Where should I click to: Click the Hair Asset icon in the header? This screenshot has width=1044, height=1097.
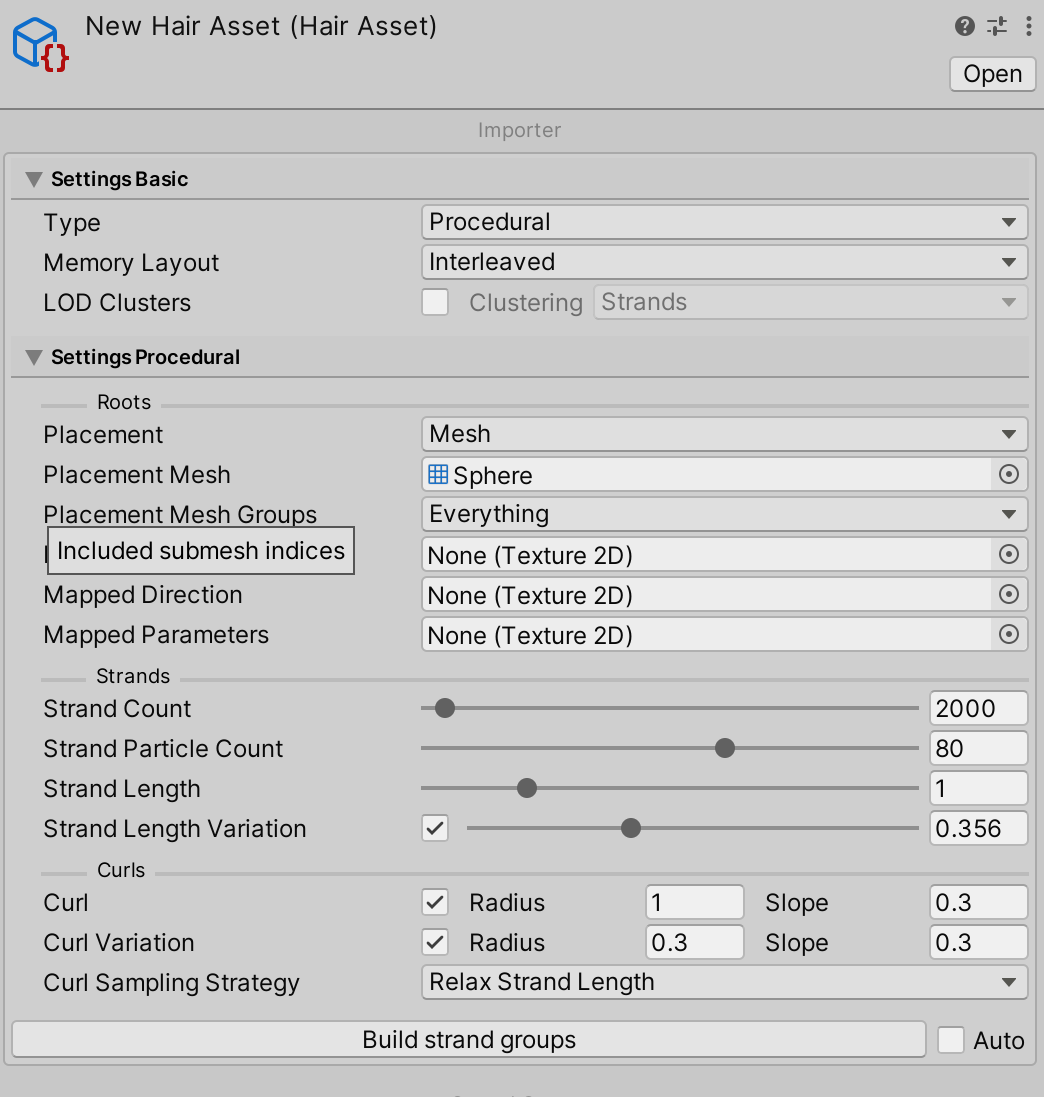click(x=40, y=42)
